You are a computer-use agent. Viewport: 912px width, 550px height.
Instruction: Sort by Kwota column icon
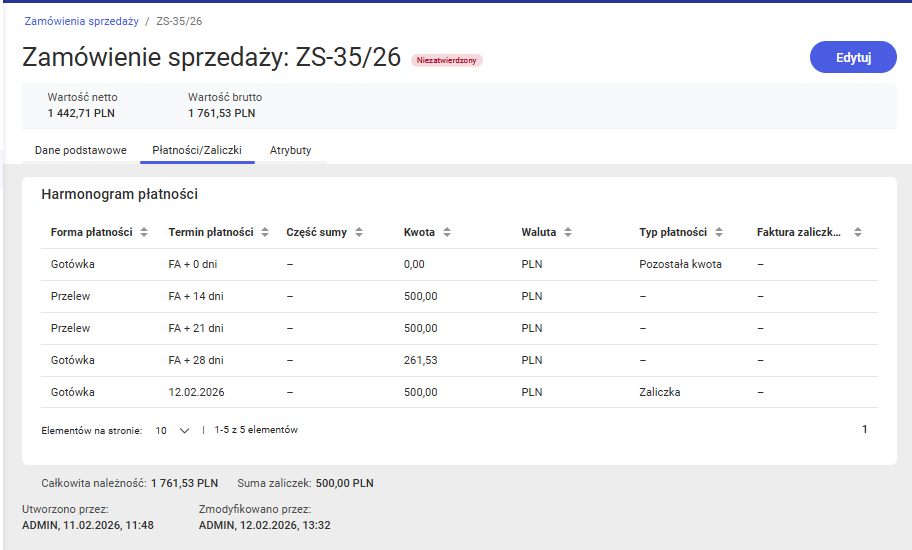click(x=447, y=232)
